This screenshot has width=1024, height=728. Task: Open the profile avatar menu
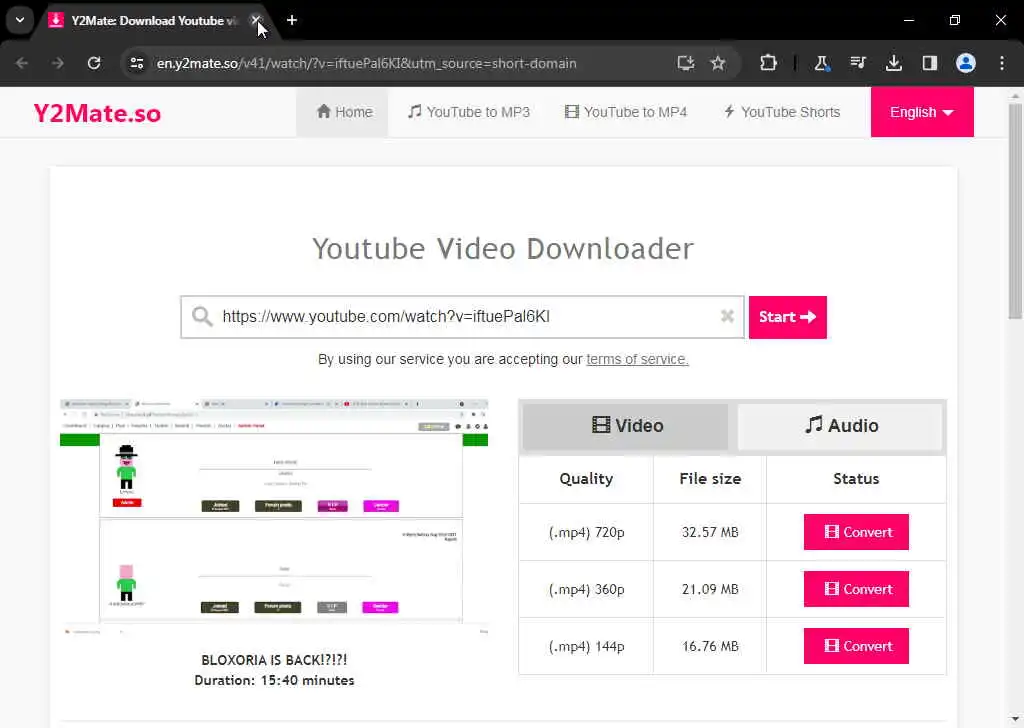965,63
